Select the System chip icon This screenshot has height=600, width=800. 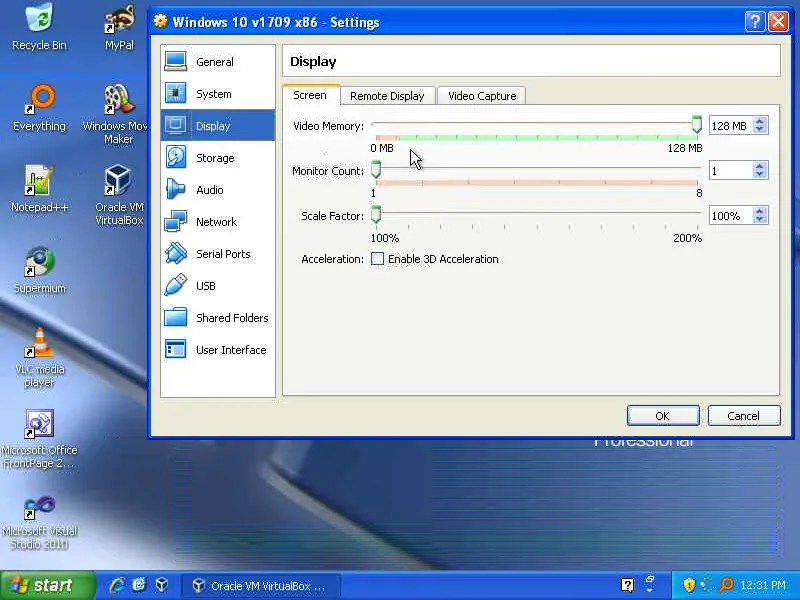[176, 93]
